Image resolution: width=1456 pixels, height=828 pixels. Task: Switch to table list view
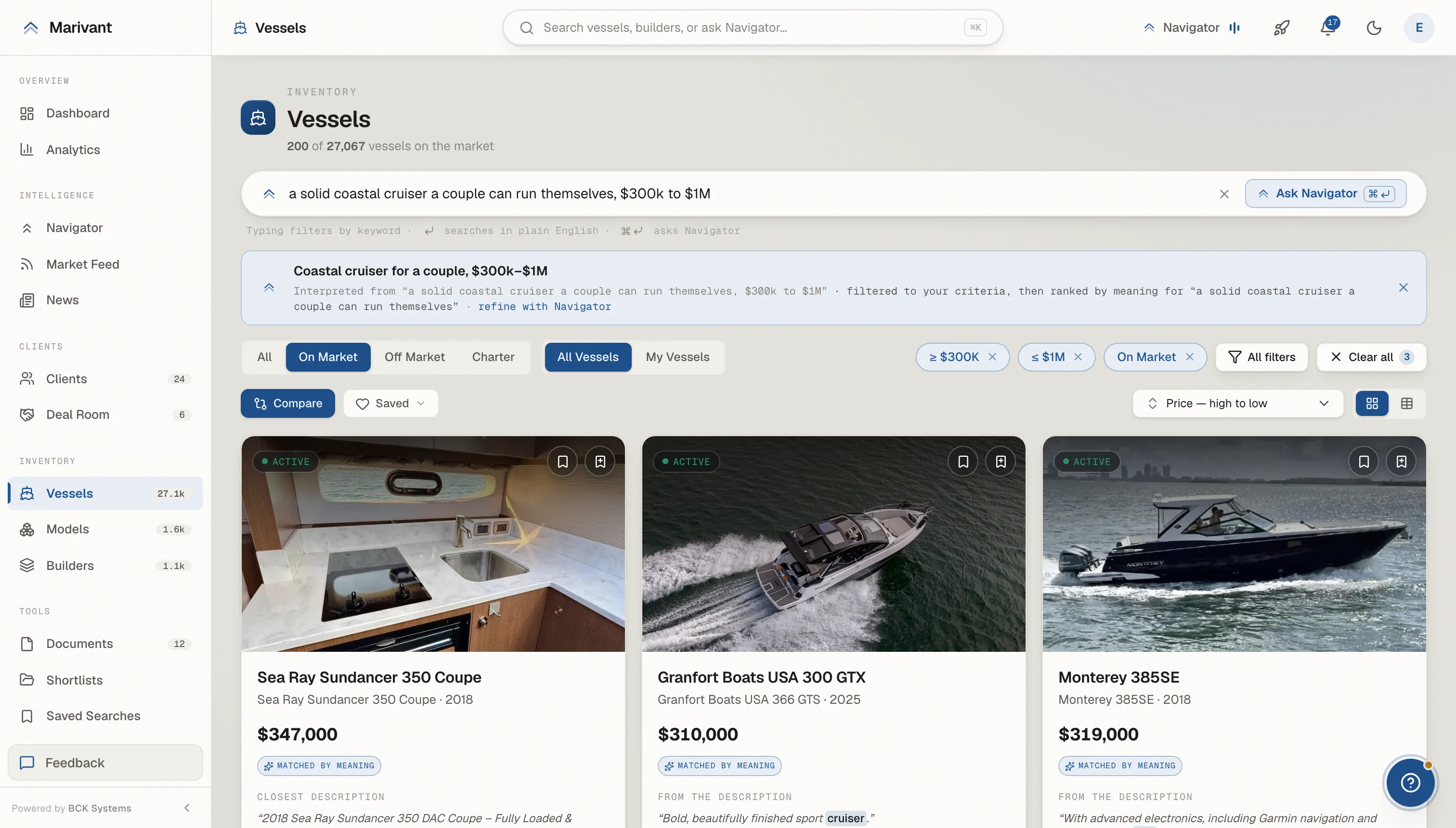[1407, 403]
